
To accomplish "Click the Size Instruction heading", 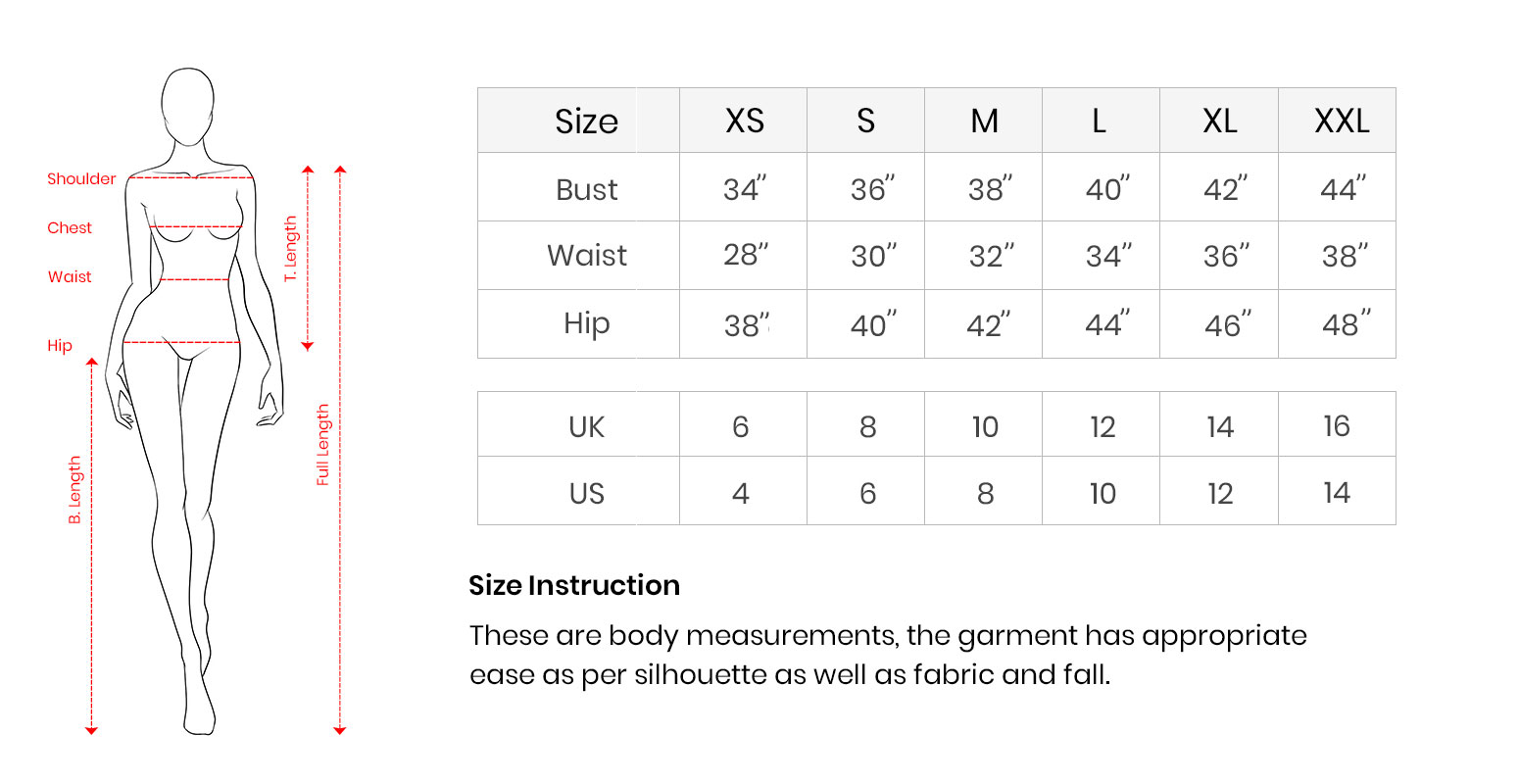I will (x=574, y=585).
